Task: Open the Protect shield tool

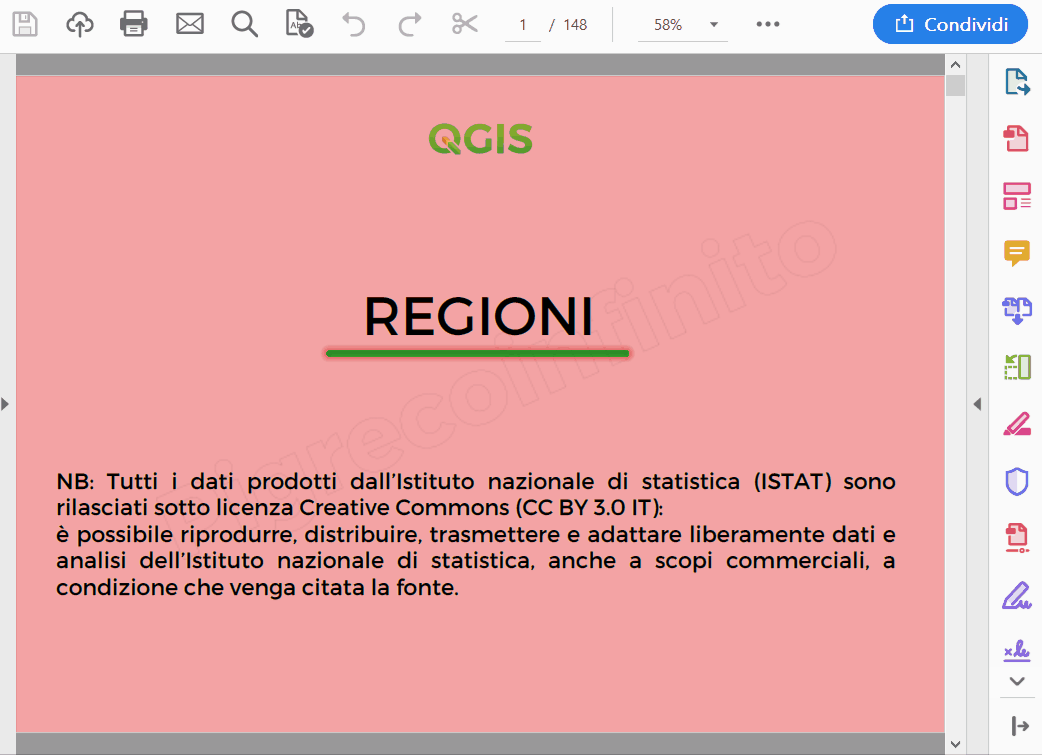Action: (1017, 481)
